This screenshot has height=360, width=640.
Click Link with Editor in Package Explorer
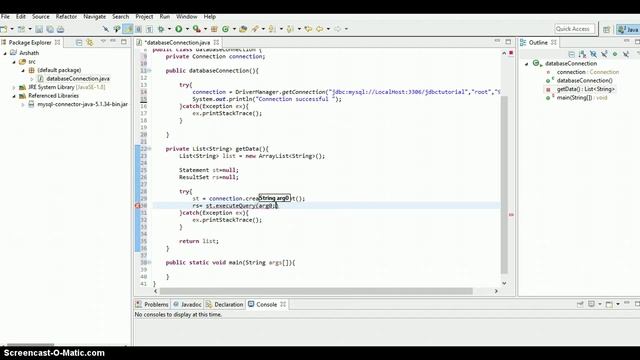pos(89,42)
